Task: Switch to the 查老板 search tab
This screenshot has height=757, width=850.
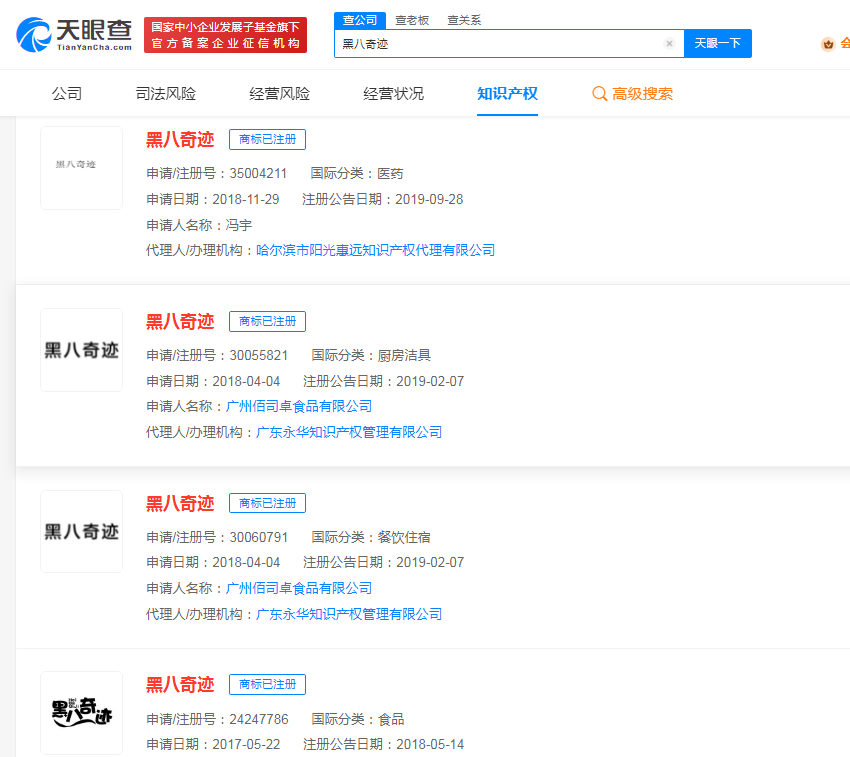Action: tap(412, 20)
